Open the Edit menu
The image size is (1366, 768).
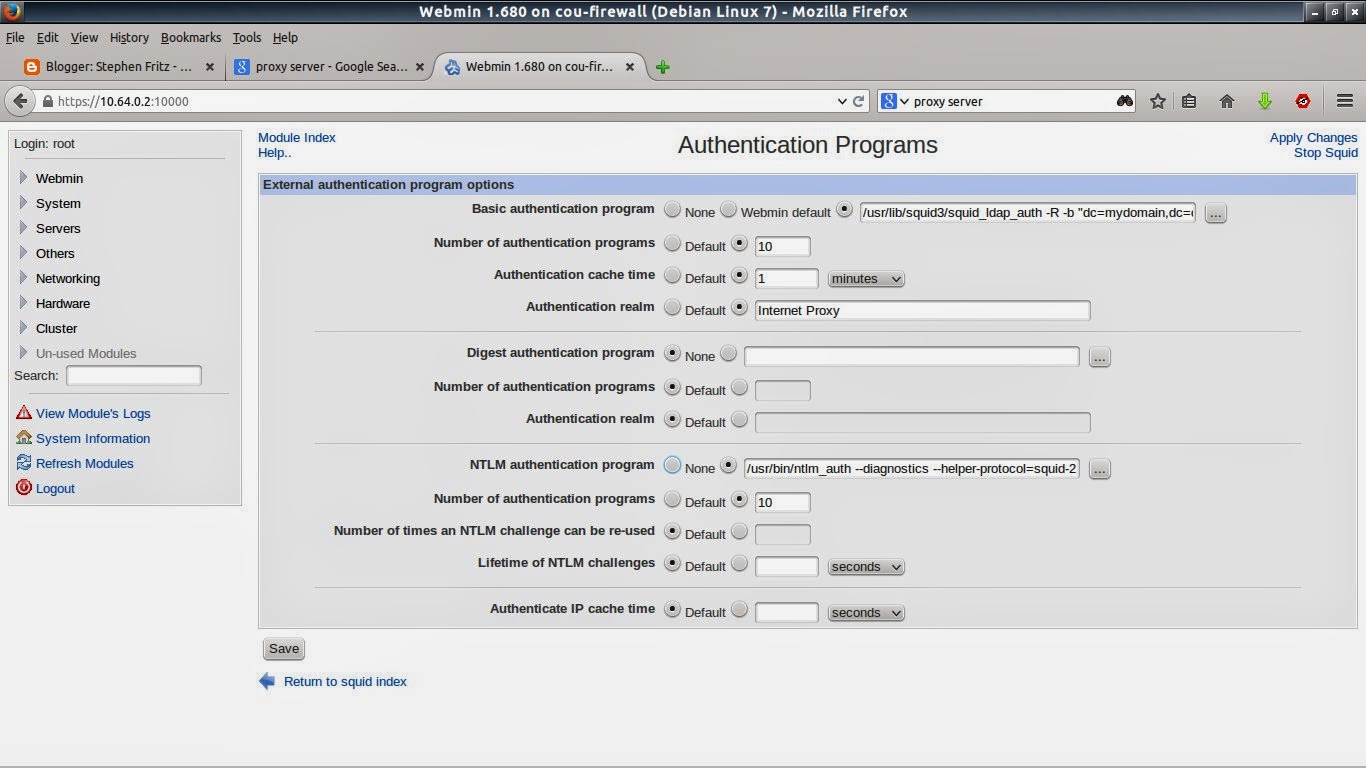coord(47,37)
